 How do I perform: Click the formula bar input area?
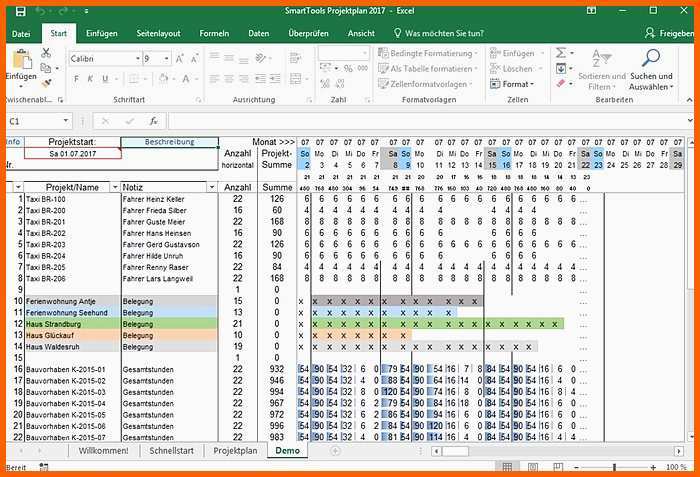[429, 121]
